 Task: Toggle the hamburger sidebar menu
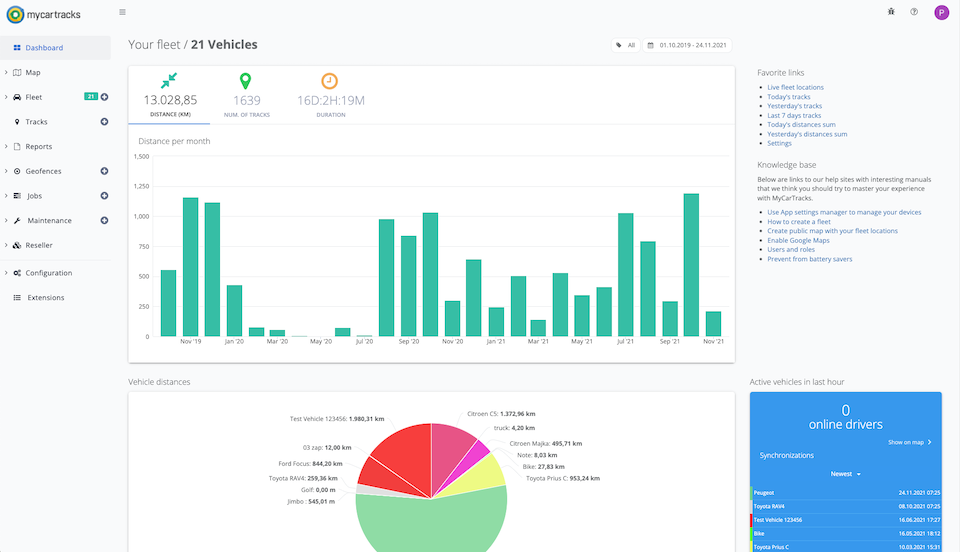122,12
